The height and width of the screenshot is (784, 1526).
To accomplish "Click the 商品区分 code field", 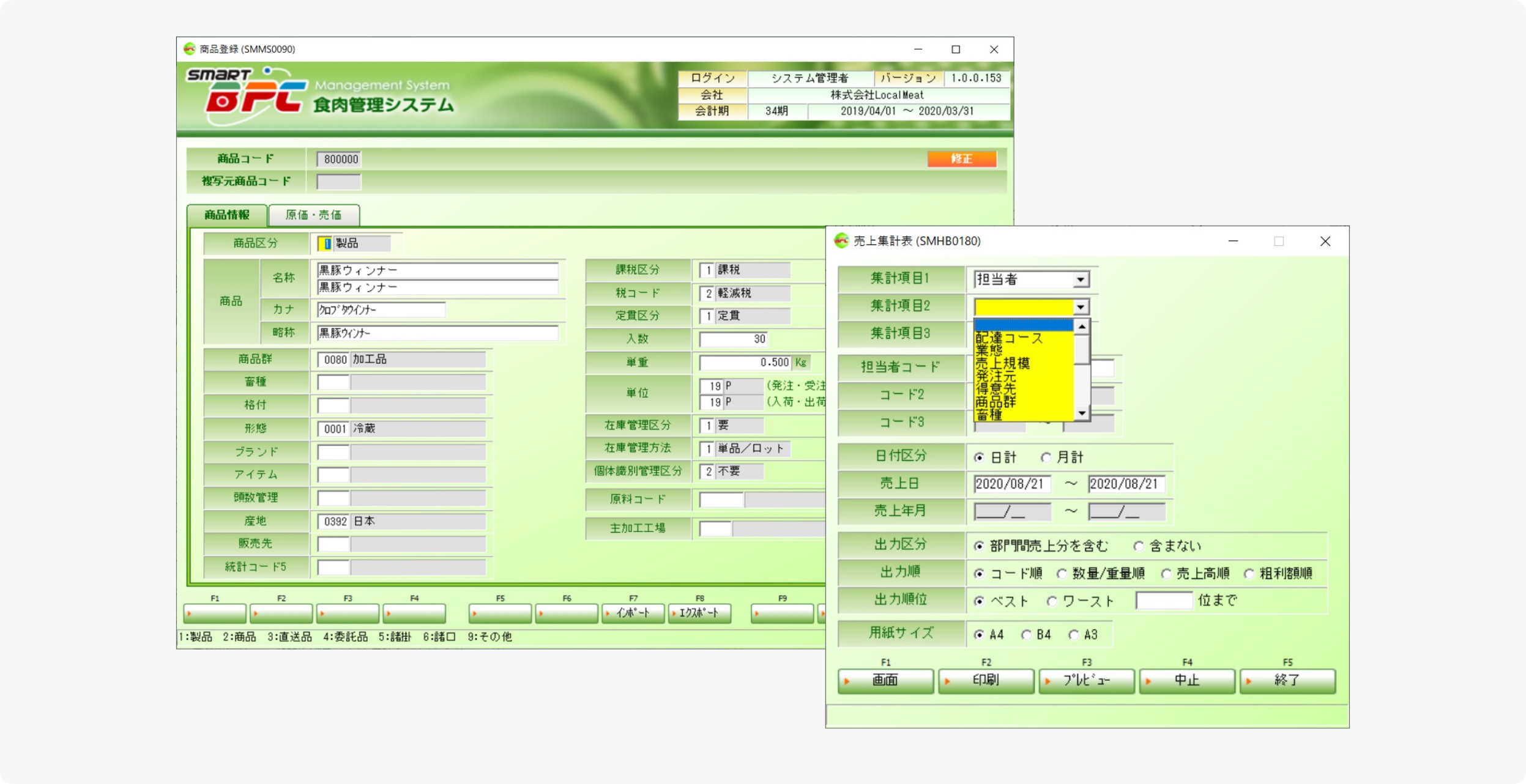I will 325,243.
